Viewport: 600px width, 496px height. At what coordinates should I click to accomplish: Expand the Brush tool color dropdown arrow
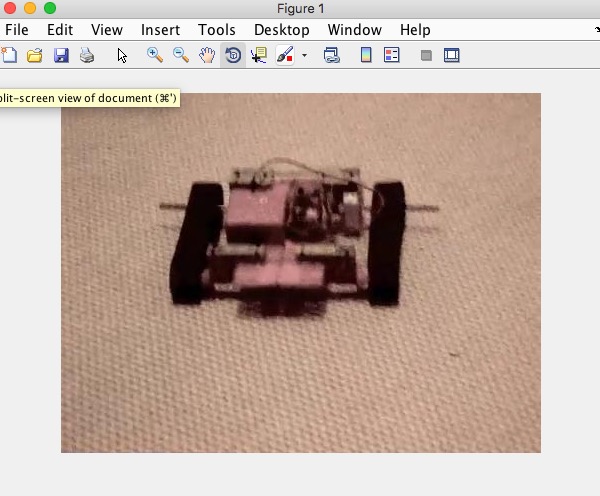[x=304, y=56]
